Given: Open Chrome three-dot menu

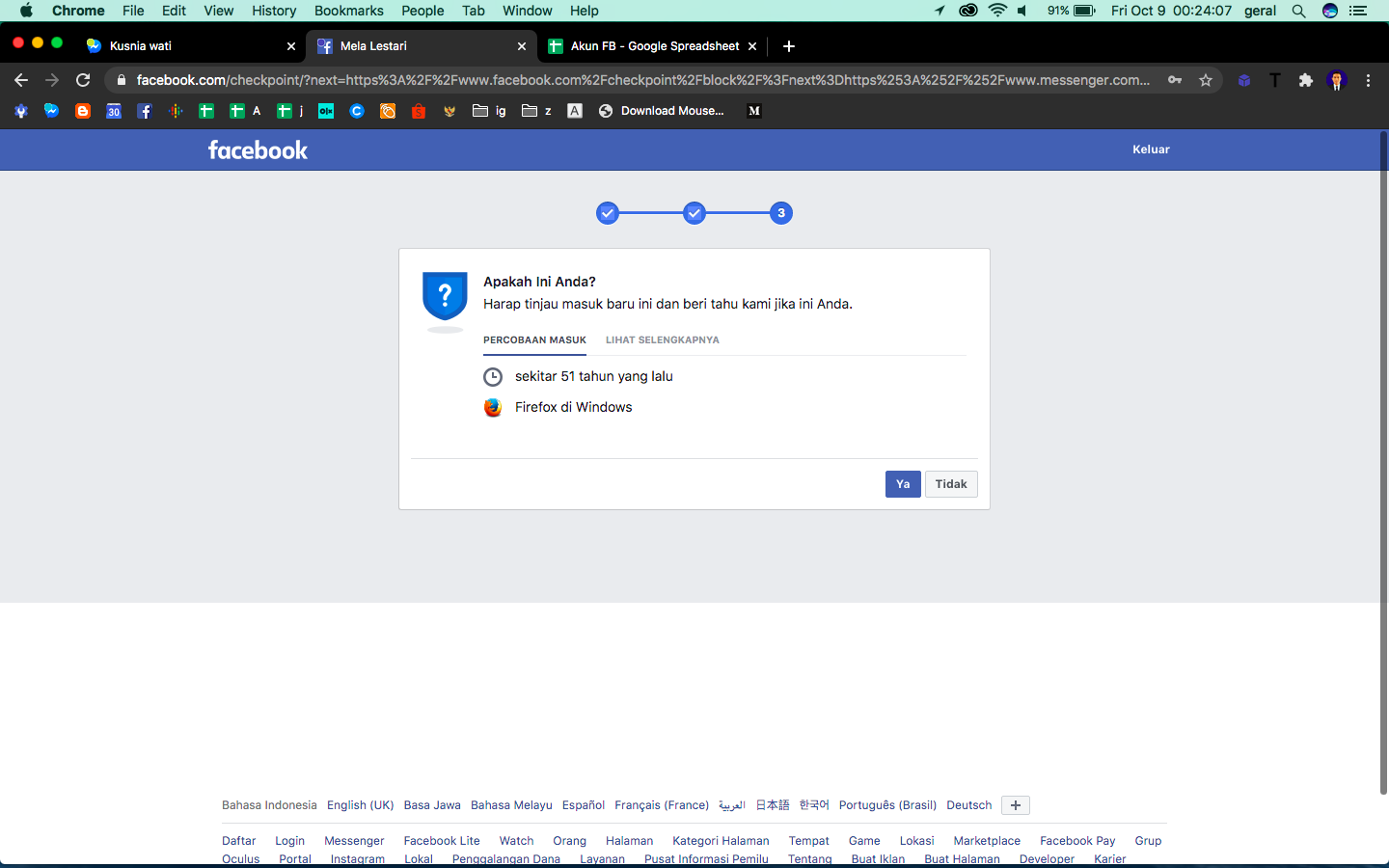Looking at the screenshot, I should pyautogui.click(x=1368, y=80).
